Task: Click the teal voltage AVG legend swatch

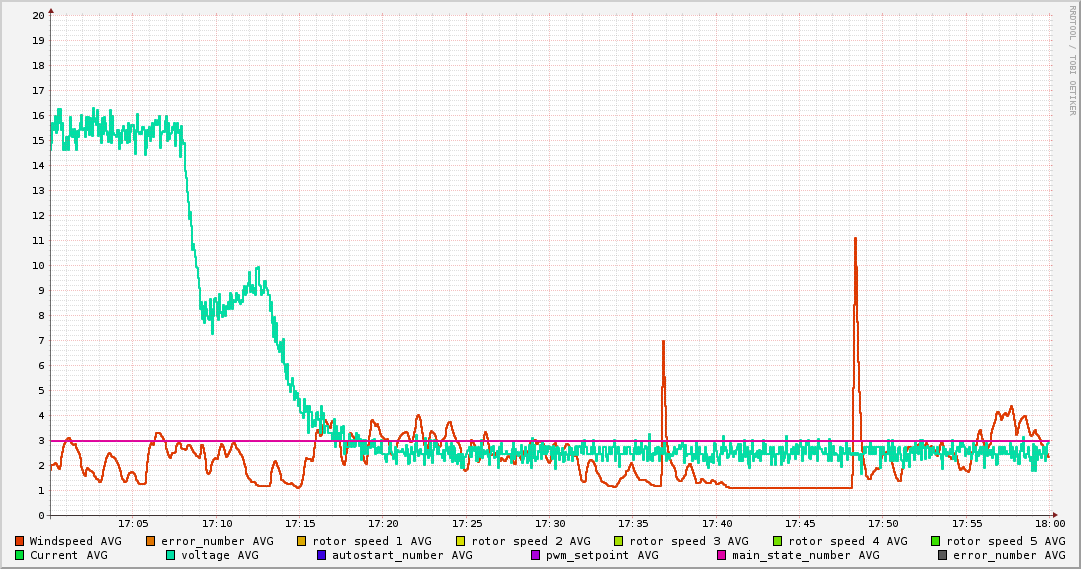Action: tap(171, 555)
